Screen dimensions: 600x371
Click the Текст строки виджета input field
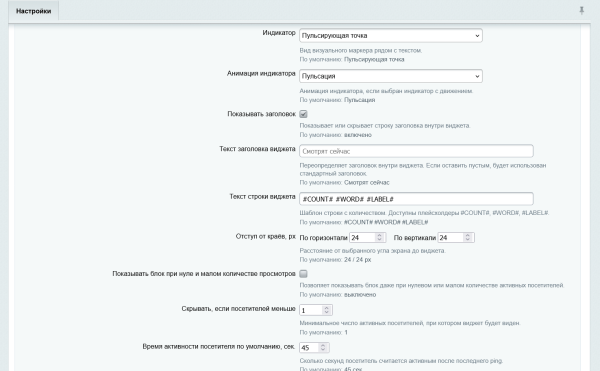[x=416, y=199]
